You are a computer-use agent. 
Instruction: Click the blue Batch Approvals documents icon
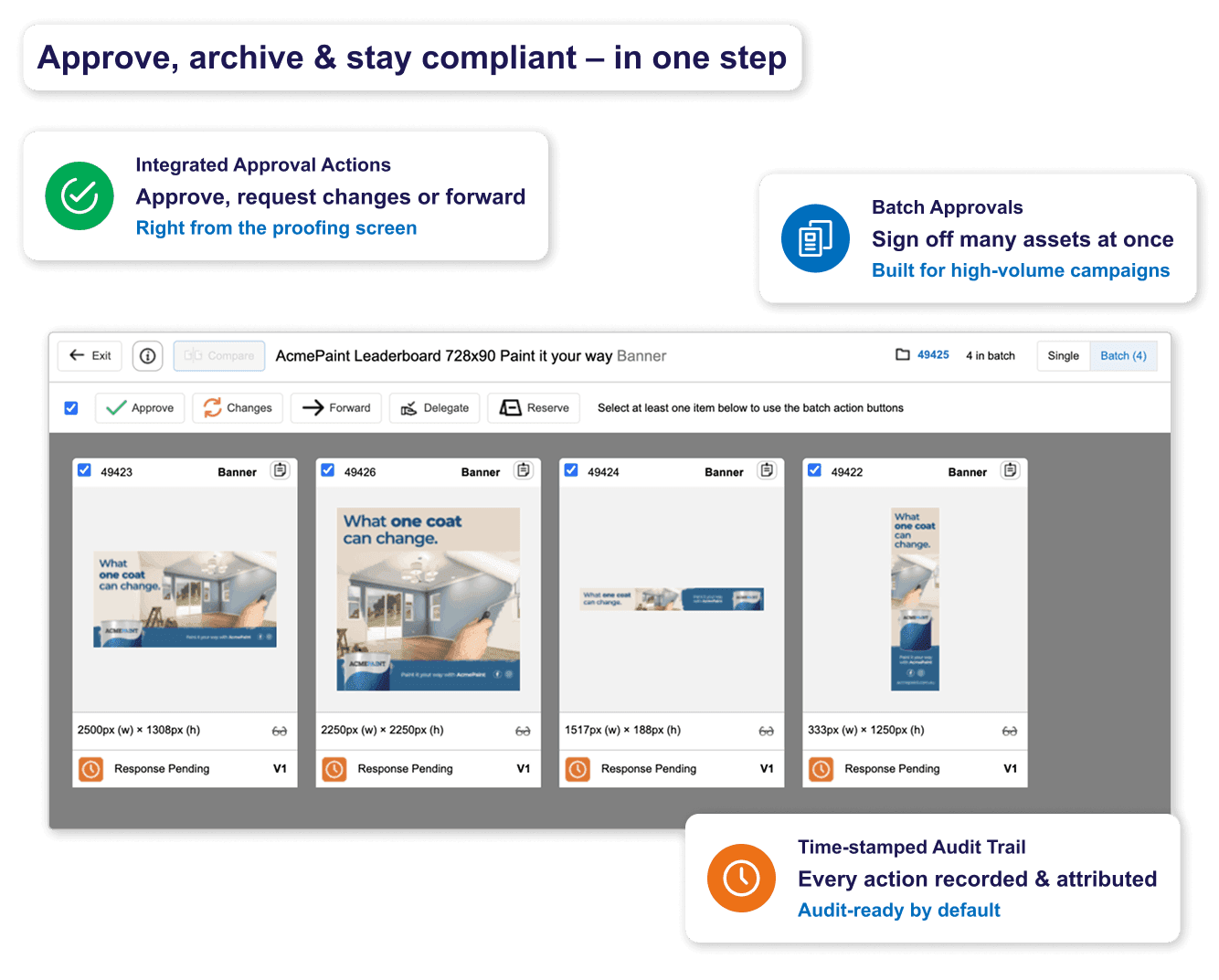[815, 238]
